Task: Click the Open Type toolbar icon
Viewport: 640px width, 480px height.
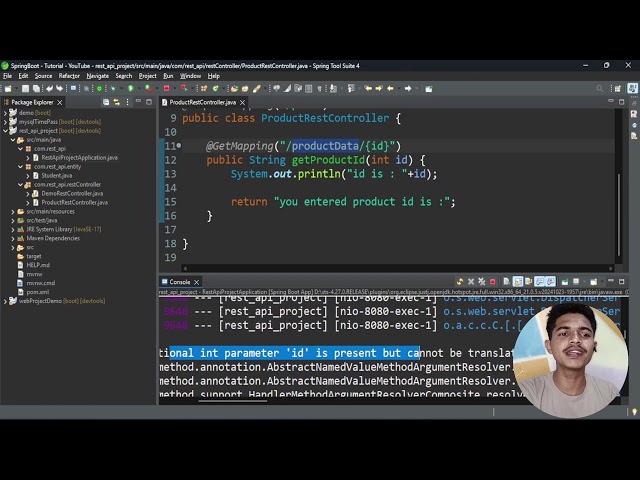Action: [234, 89]
